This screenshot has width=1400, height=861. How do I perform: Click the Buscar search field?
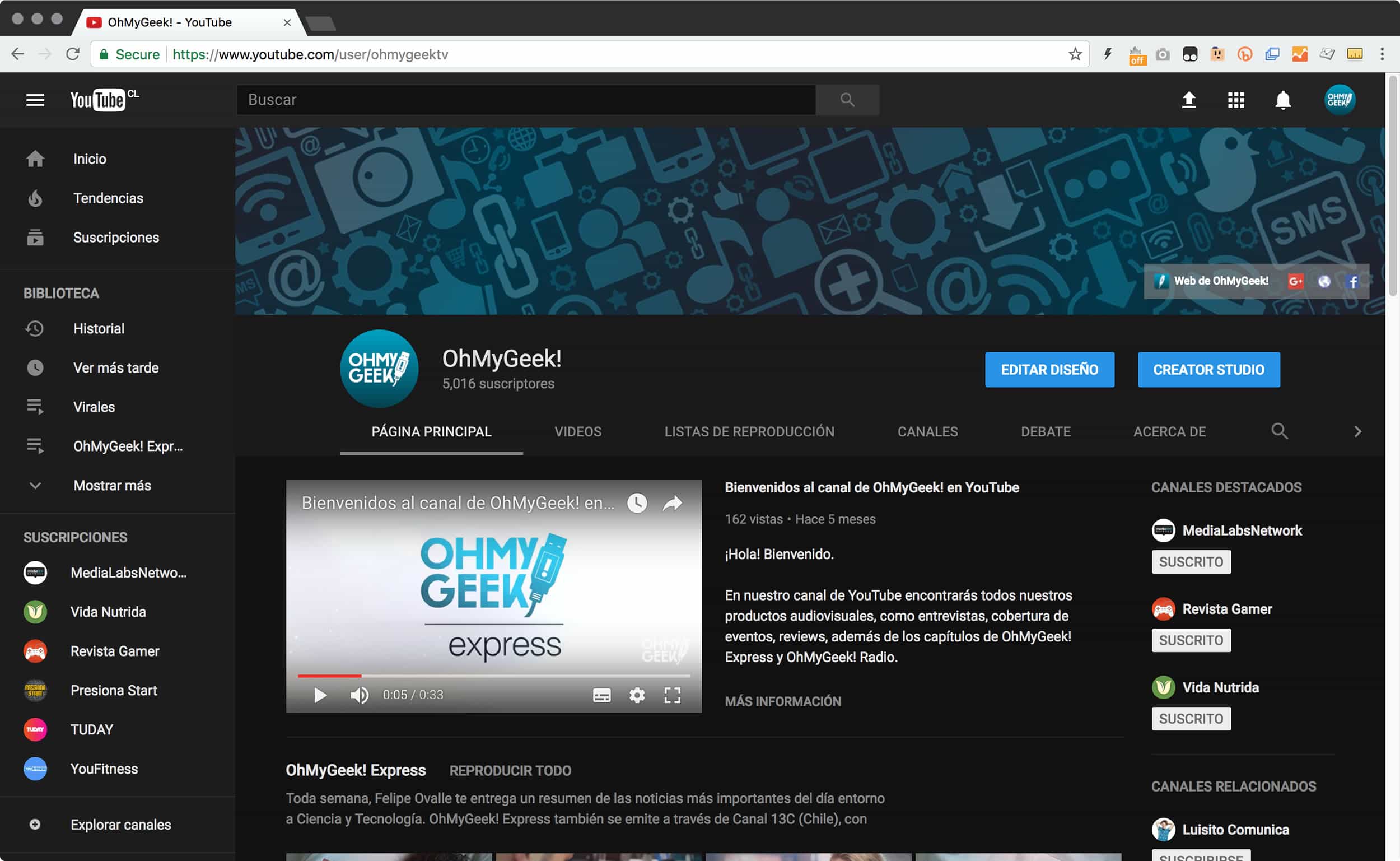[x=526, y=100]
